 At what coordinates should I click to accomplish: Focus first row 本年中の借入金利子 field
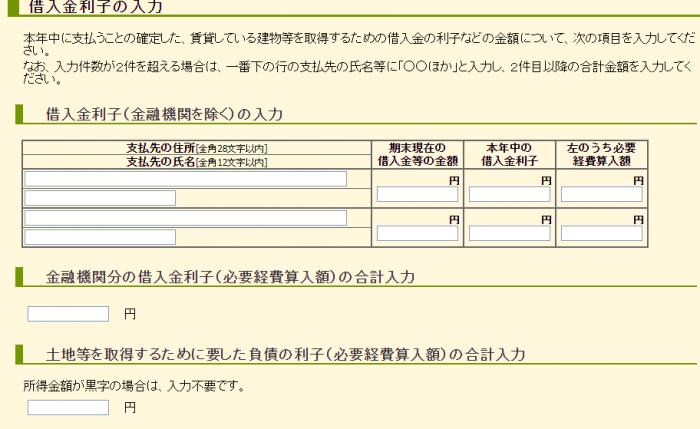point(509,194)
